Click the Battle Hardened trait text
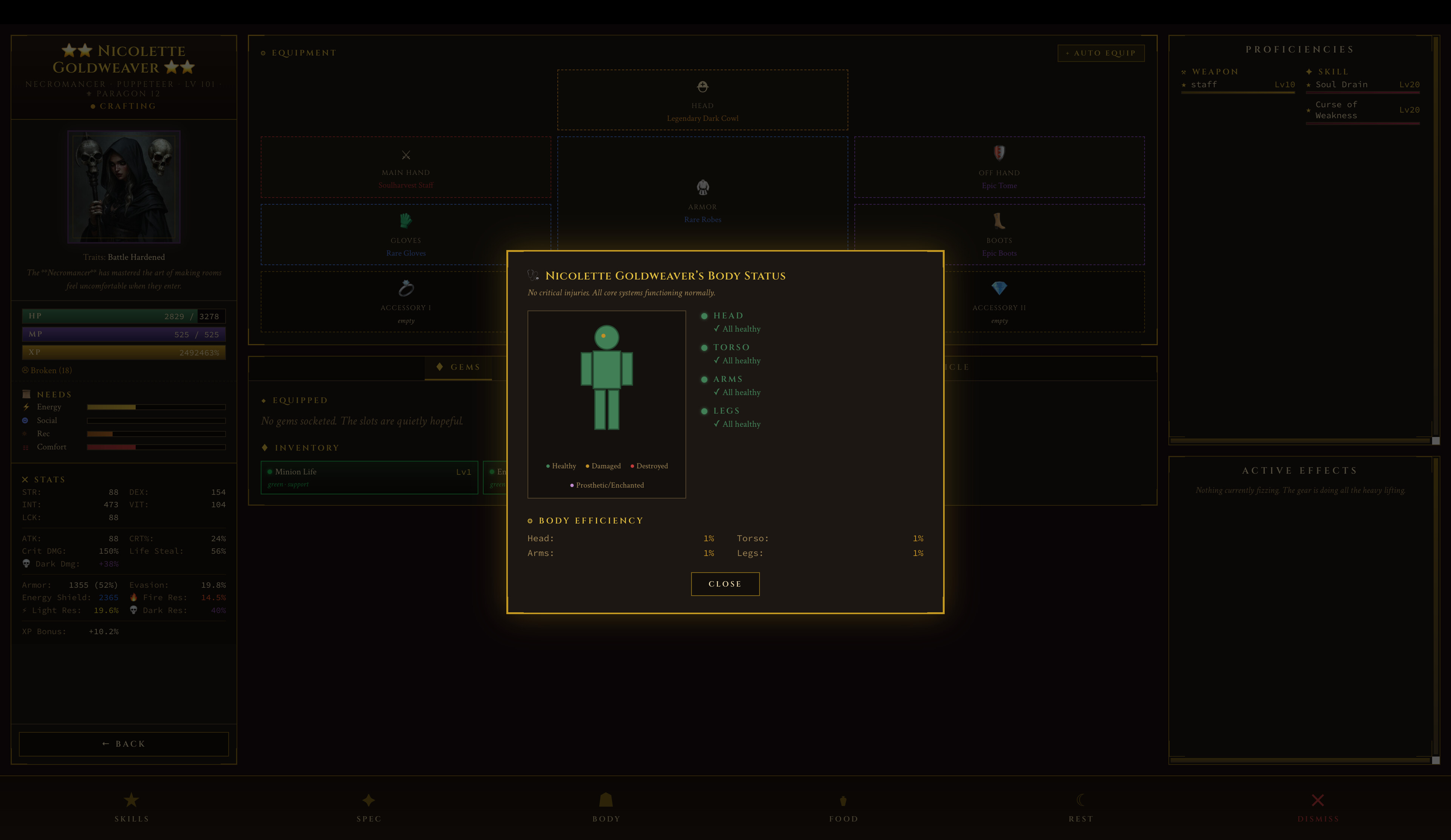The width and height of the screenshot is (1451, 840). (x=136, y=257)
